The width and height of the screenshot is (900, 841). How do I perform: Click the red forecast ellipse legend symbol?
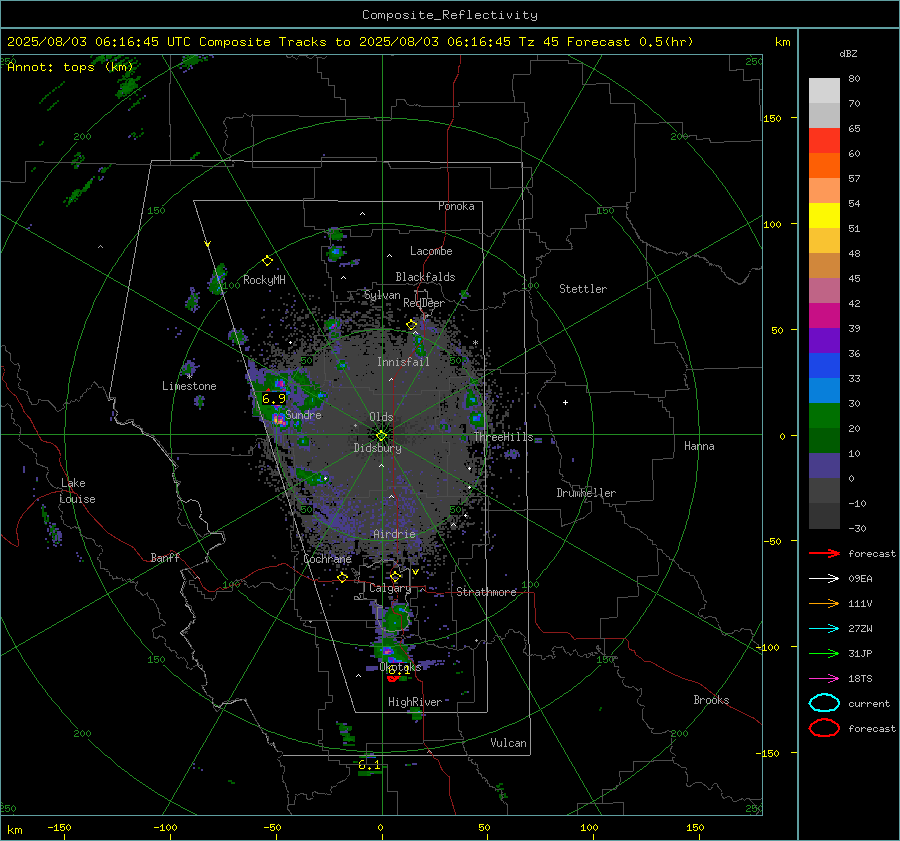pos(824,728)
